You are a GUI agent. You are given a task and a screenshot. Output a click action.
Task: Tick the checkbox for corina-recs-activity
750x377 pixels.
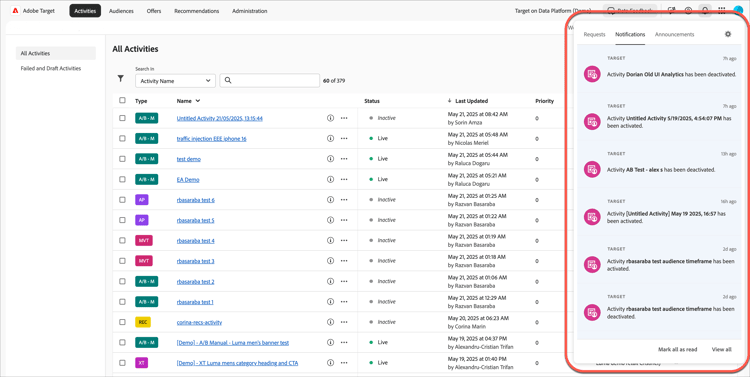click(122, 322)
